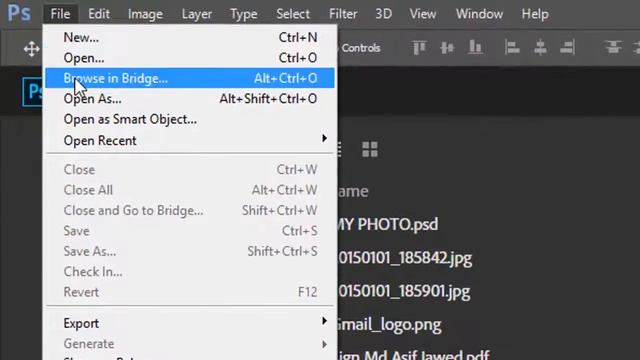Open the Edit menu
This screenshot has width=640, height=360.
pos(99,14)
